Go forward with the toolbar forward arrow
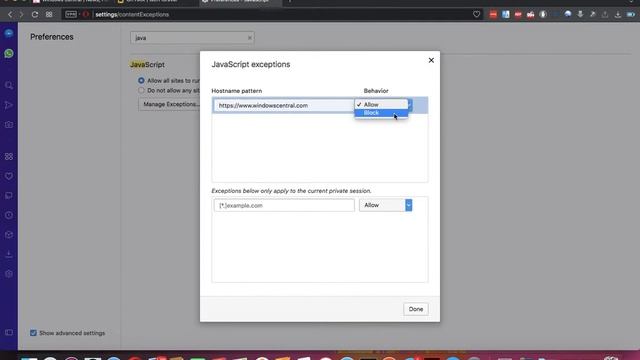640x360 pixels. click(21, 14)
